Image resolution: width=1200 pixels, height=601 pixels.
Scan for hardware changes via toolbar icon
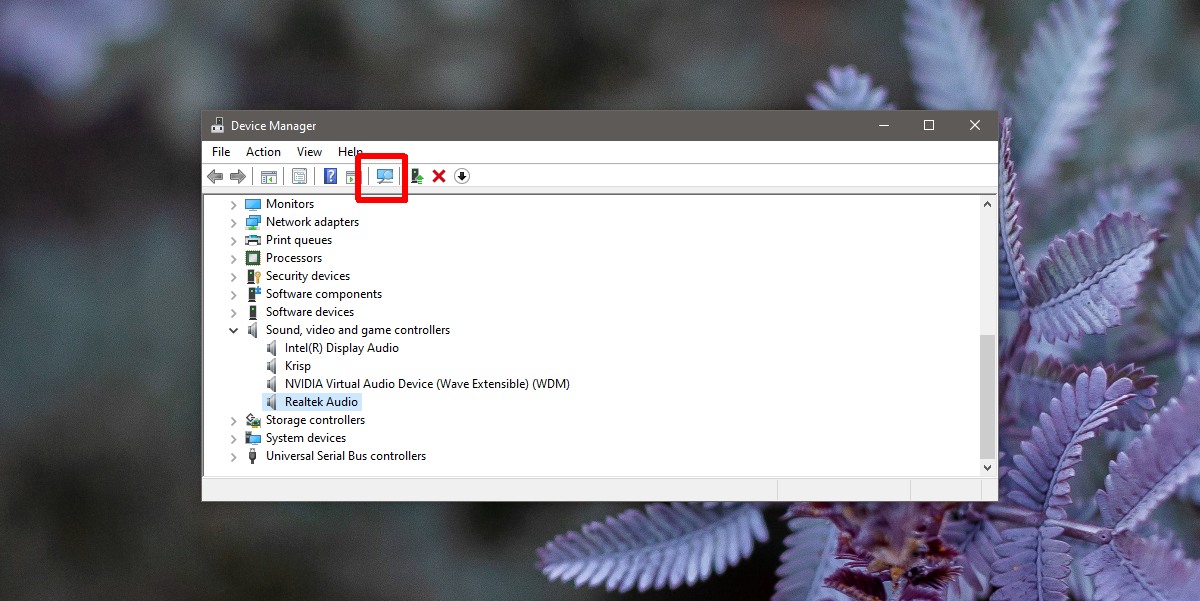click(x=385, y=176)
